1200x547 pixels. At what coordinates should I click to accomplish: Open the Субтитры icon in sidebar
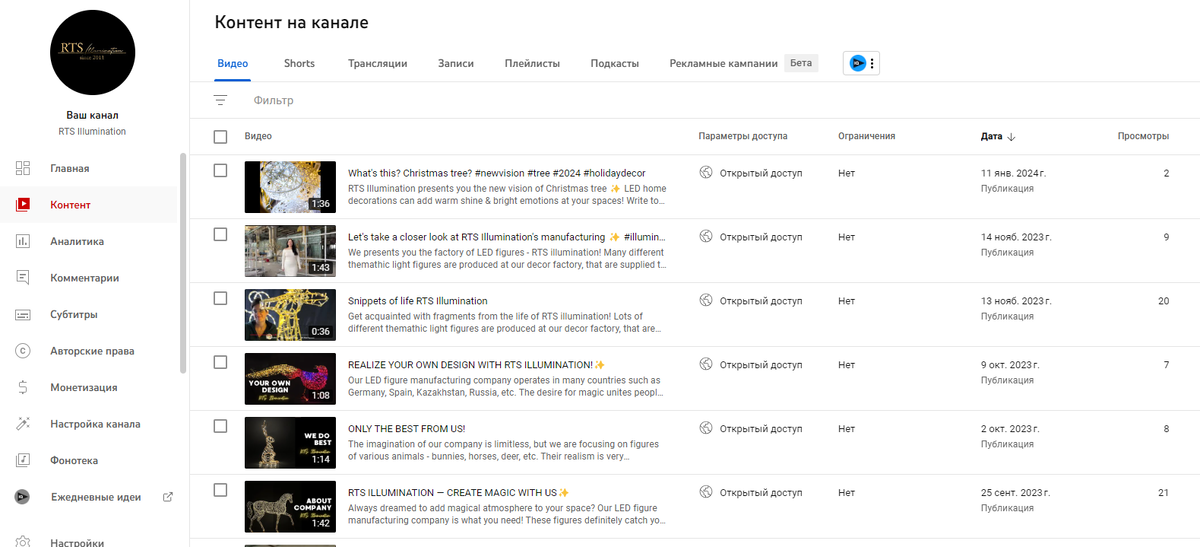pos(22,314)
